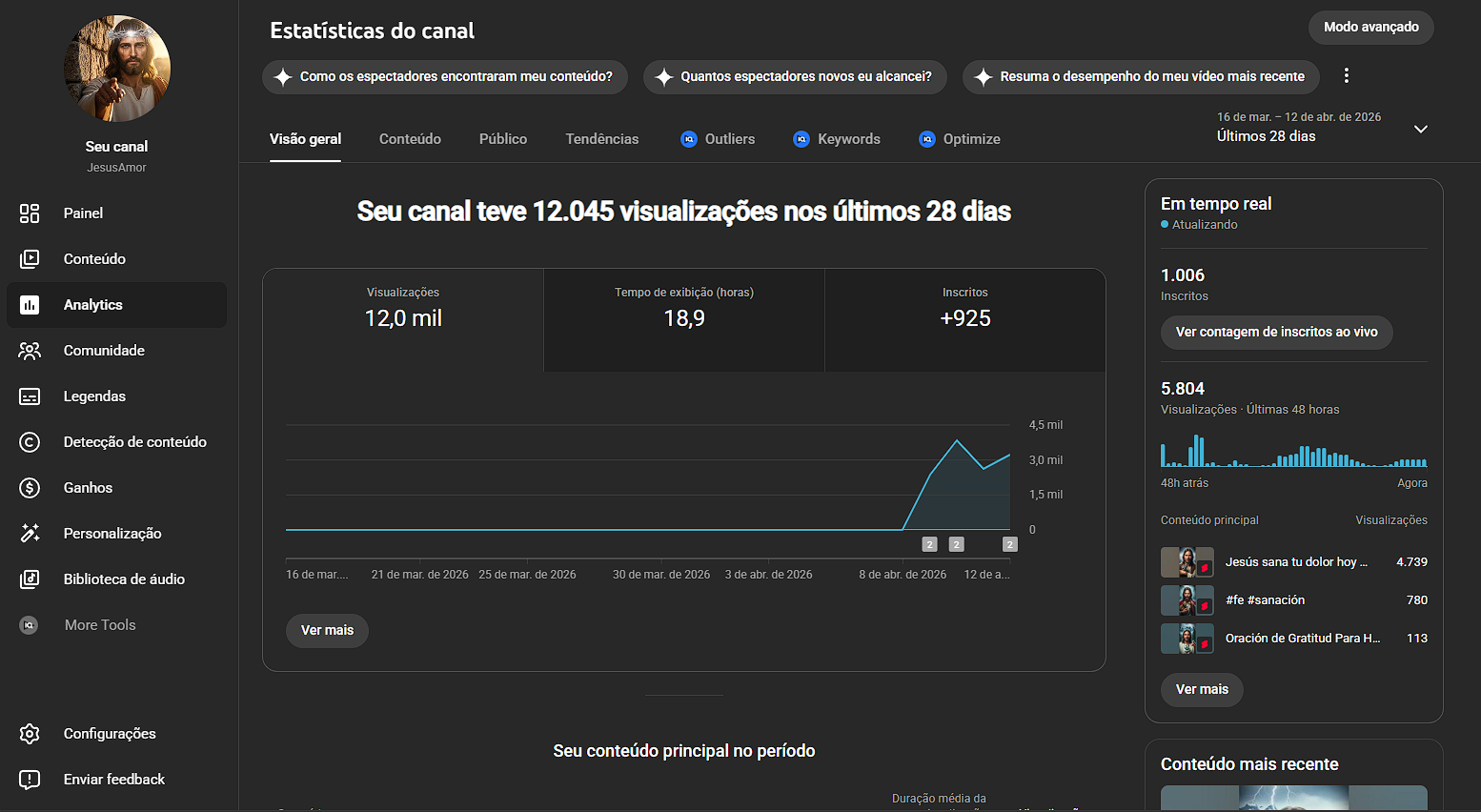Select the Analytics bar chart icon
Viewport: 1481px width, 812px height.
30,305
